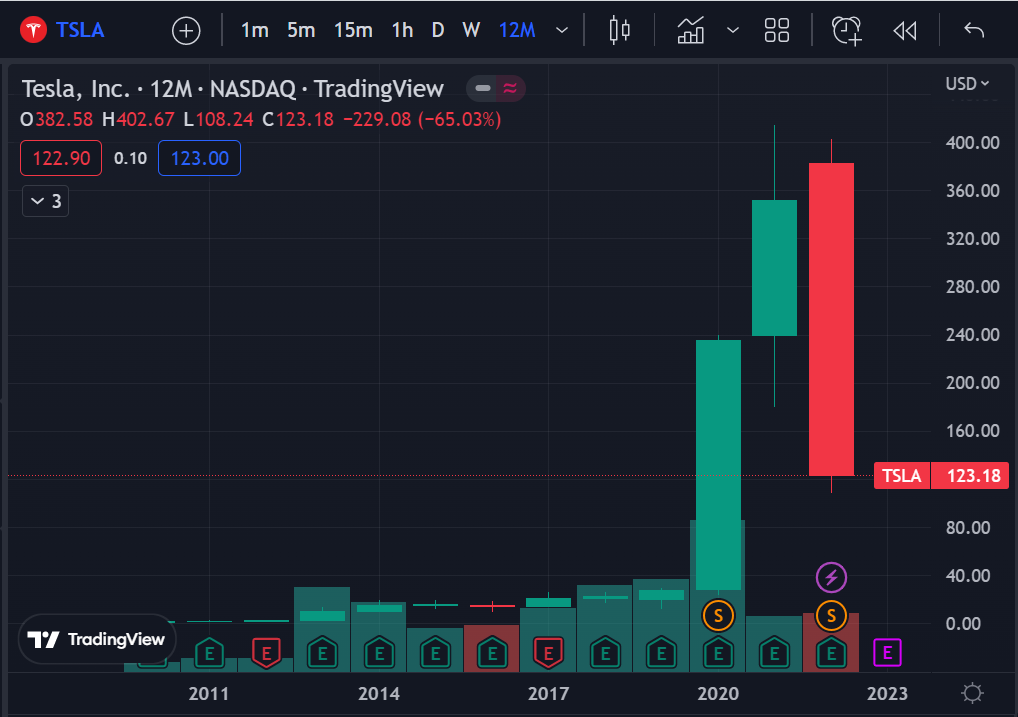The image size is (1018, 717).
Task: Click the green 2021 candle body
Action: (x=774, y=268)
